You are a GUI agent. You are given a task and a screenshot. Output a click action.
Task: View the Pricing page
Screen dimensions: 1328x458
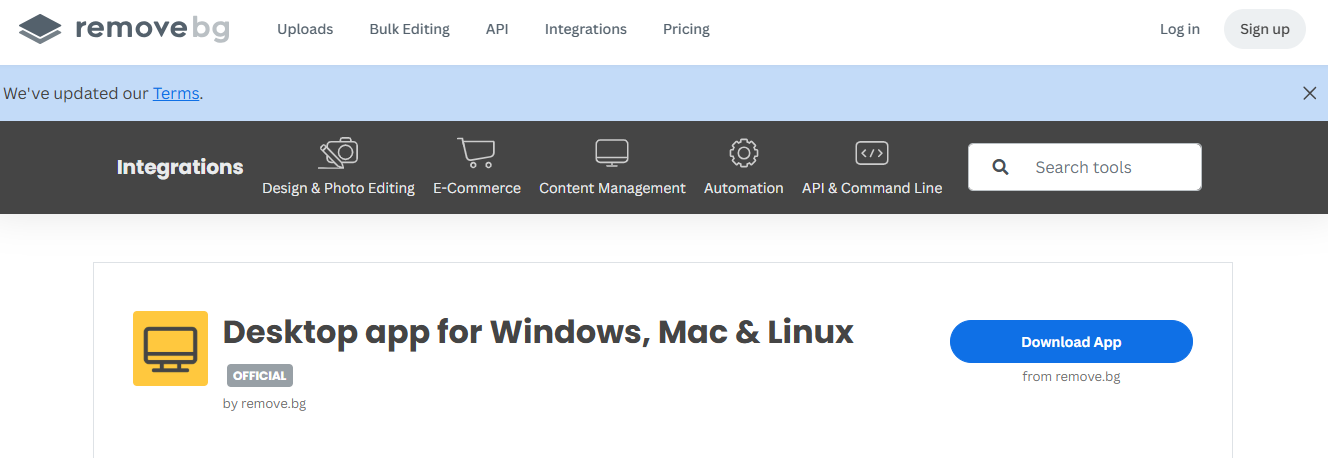point(686,29)
